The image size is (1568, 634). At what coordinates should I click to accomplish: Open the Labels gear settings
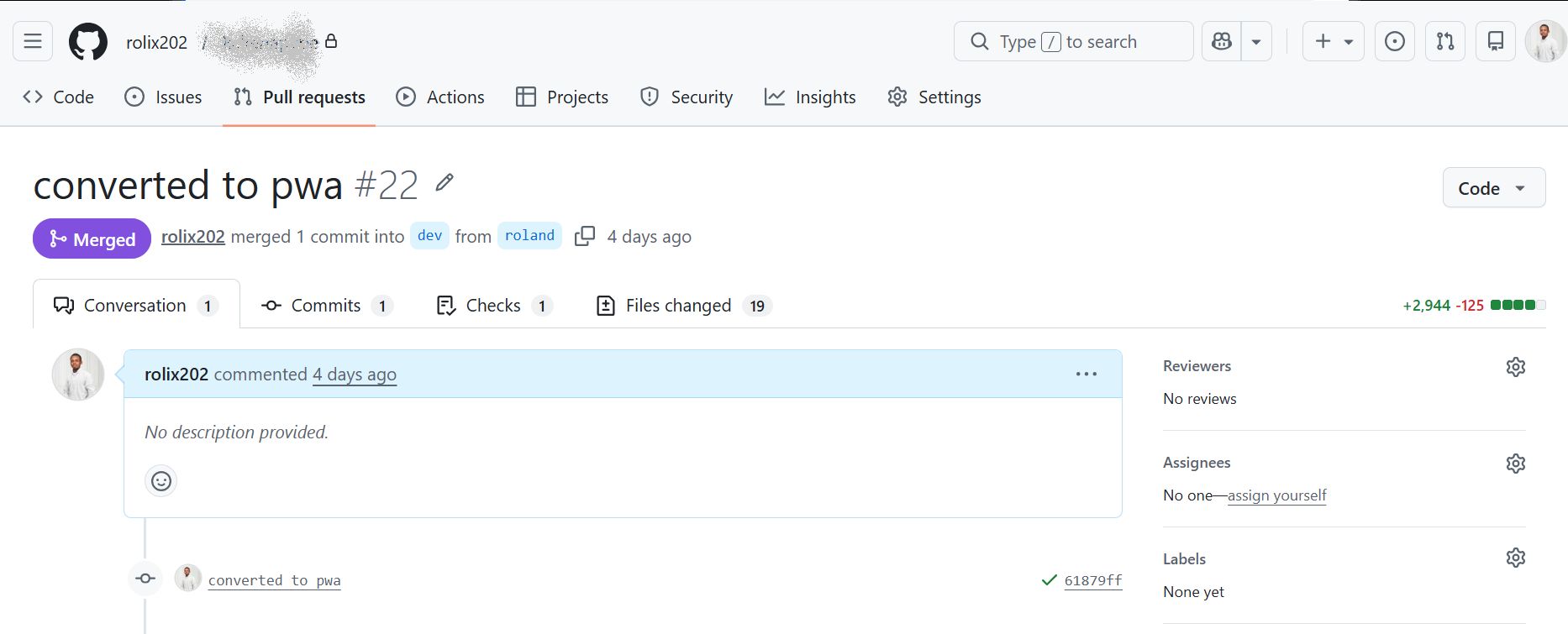(1516, 558)
